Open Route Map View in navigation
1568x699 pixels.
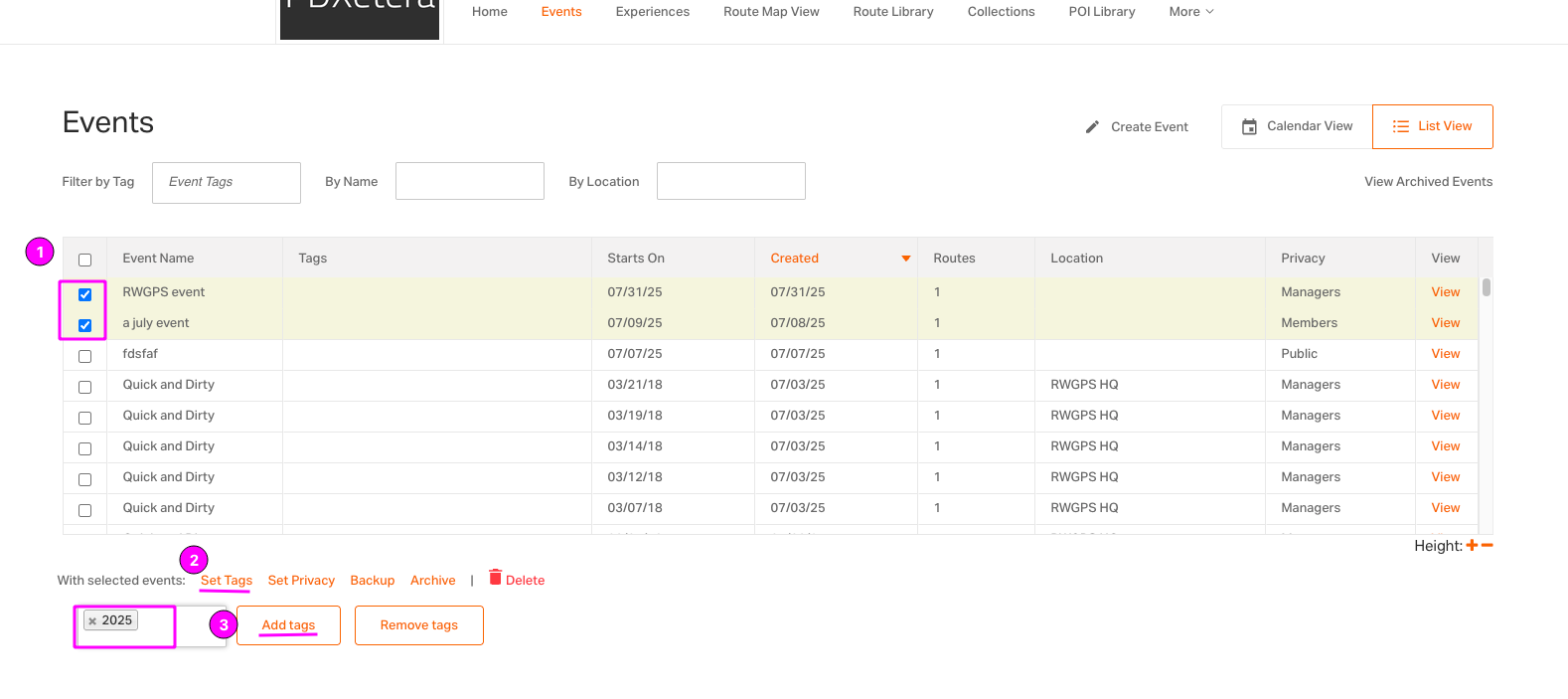(771, 12)
